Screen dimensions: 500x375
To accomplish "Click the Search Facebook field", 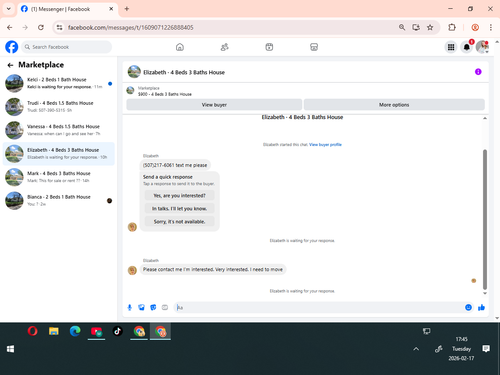I will tap(67, 47).
